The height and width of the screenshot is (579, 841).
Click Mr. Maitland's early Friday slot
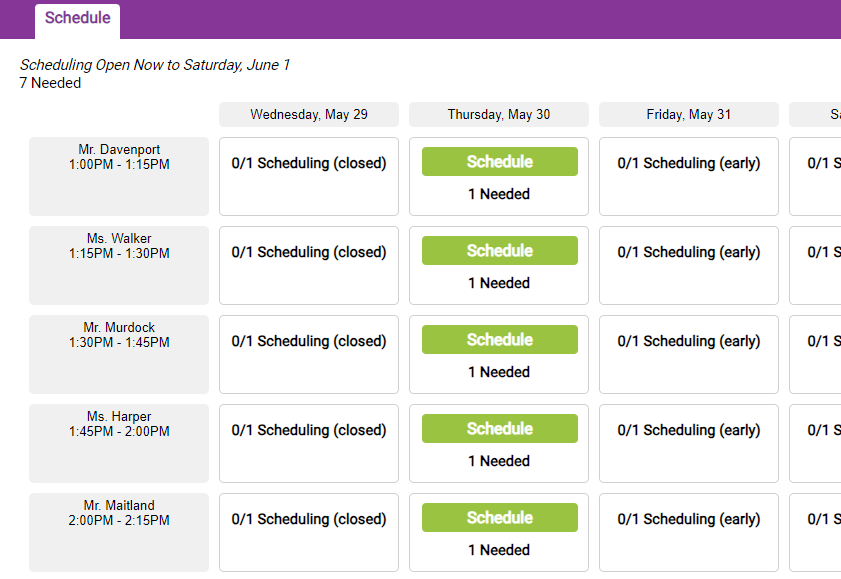(688, 531)
